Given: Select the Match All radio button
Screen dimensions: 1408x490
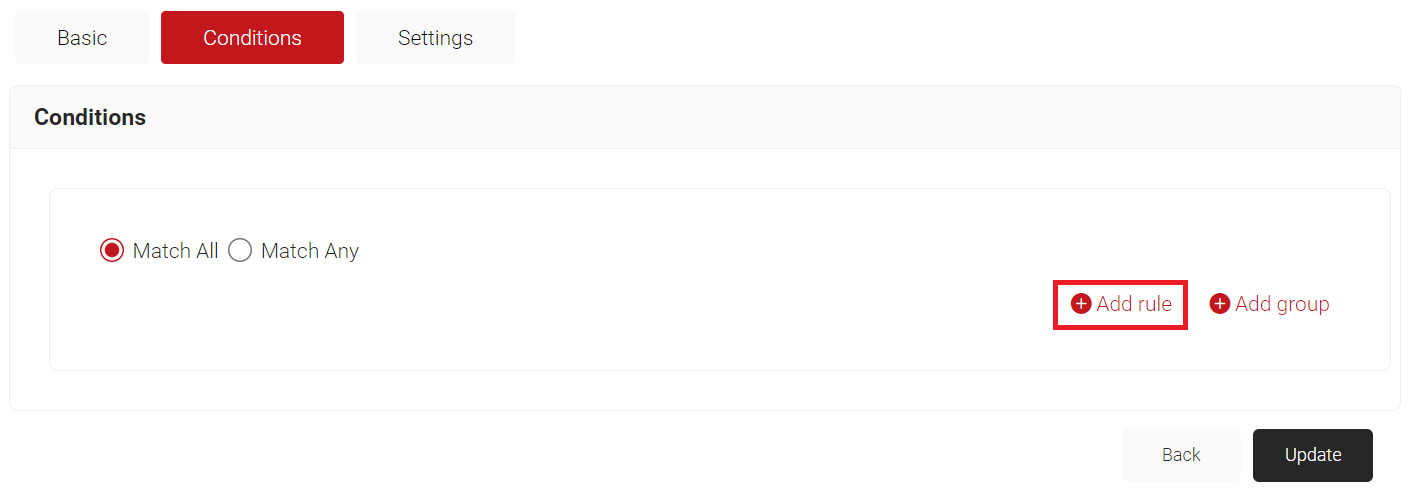Looking at the screenshot, I should click(112, 251).
